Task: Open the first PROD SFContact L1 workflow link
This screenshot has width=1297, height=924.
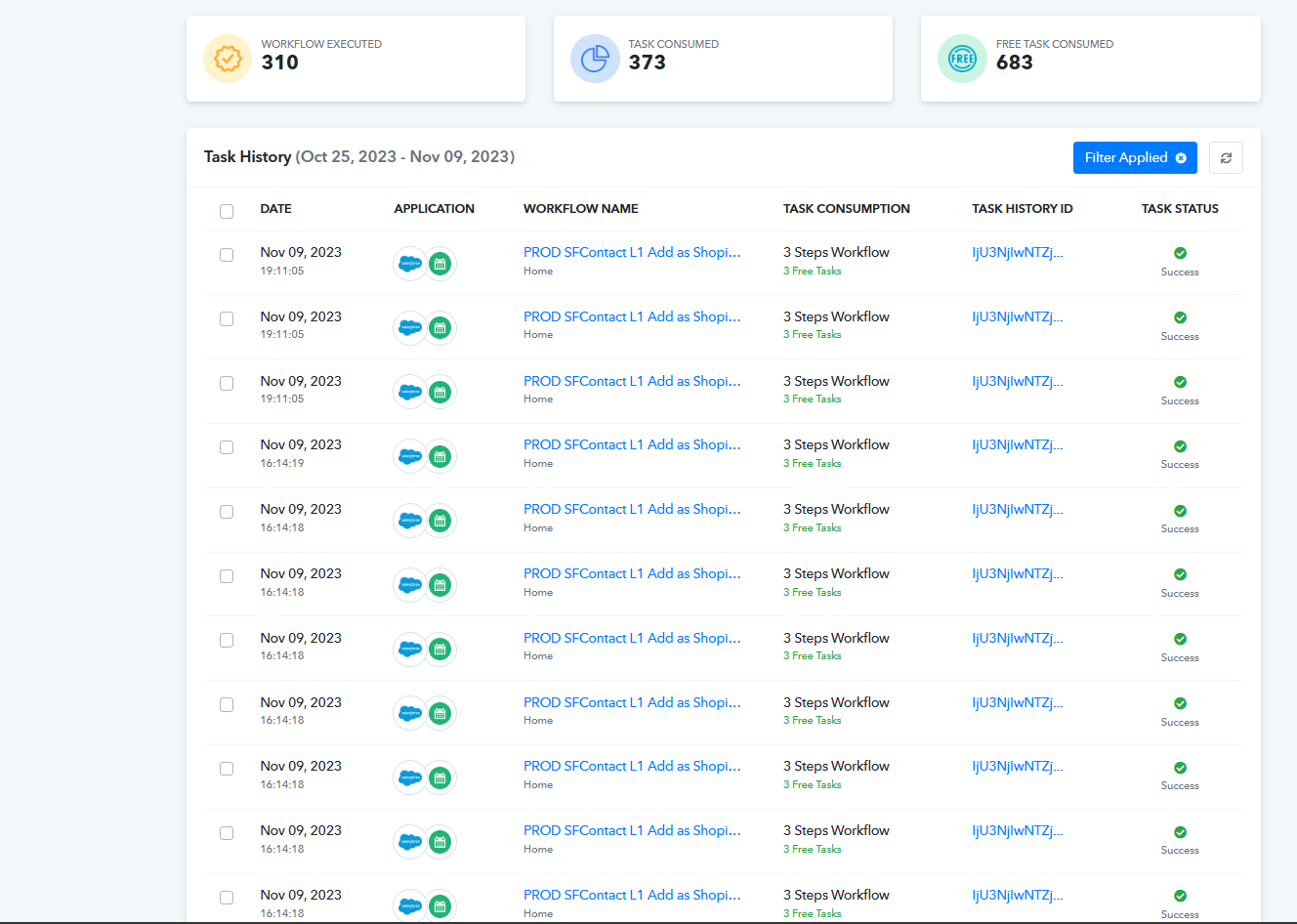Action: pyautogui.click(x=632, y=252)
